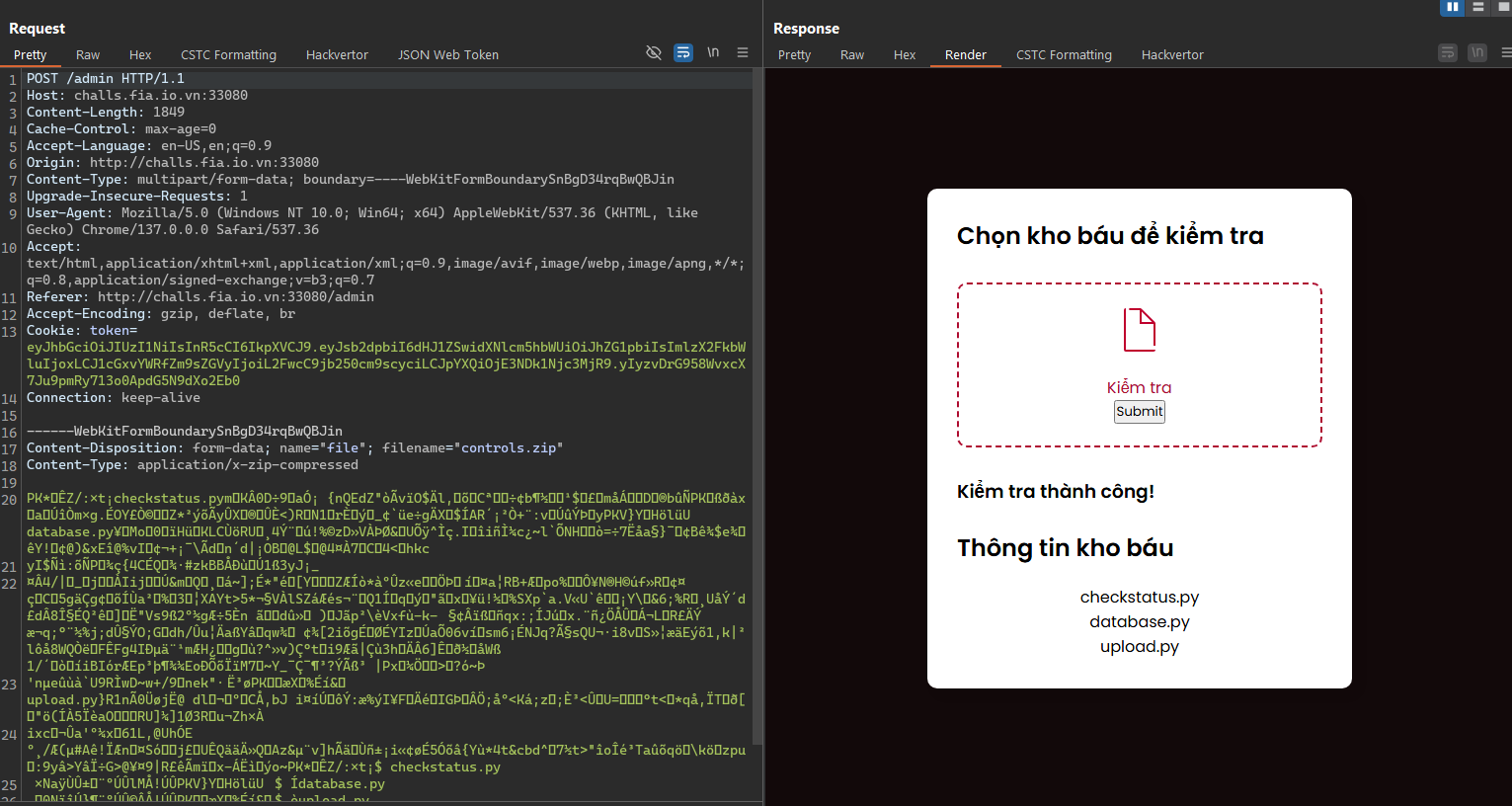Toggle word wrap in the Request editor

[683, 52]
